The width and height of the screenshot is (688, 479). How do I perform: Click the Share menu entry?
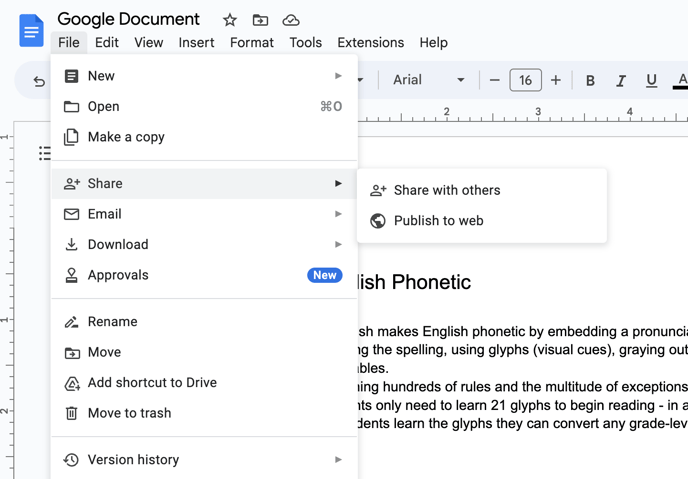click(204, 183)
